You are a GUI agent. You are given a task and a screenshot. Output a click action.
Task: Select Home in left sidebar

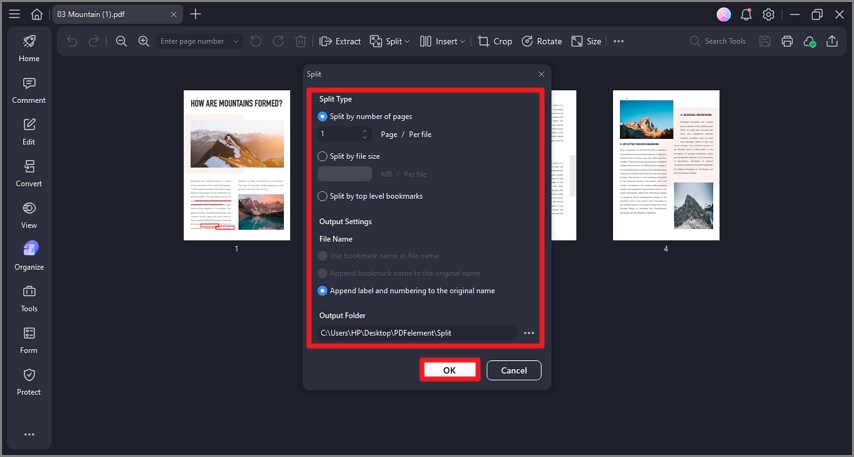[29, 48]
